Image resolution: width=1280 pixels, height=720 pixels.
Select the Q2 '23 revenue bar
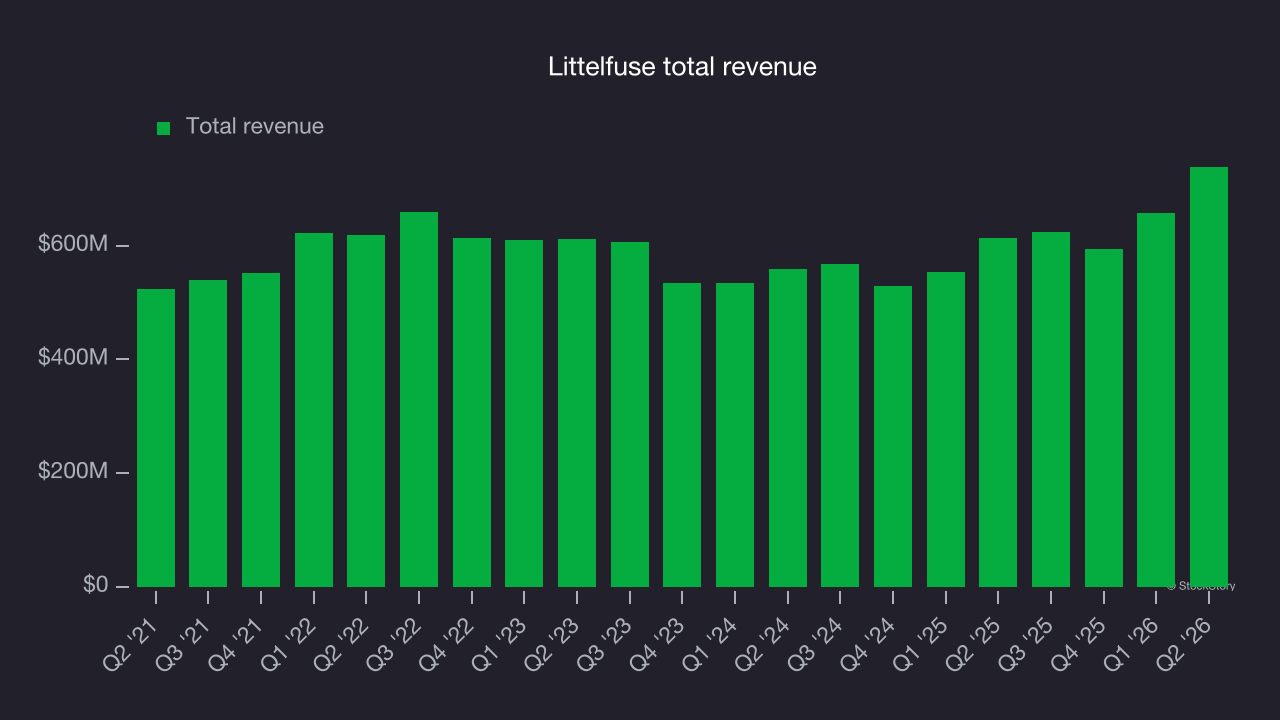[x=577, y=413]
